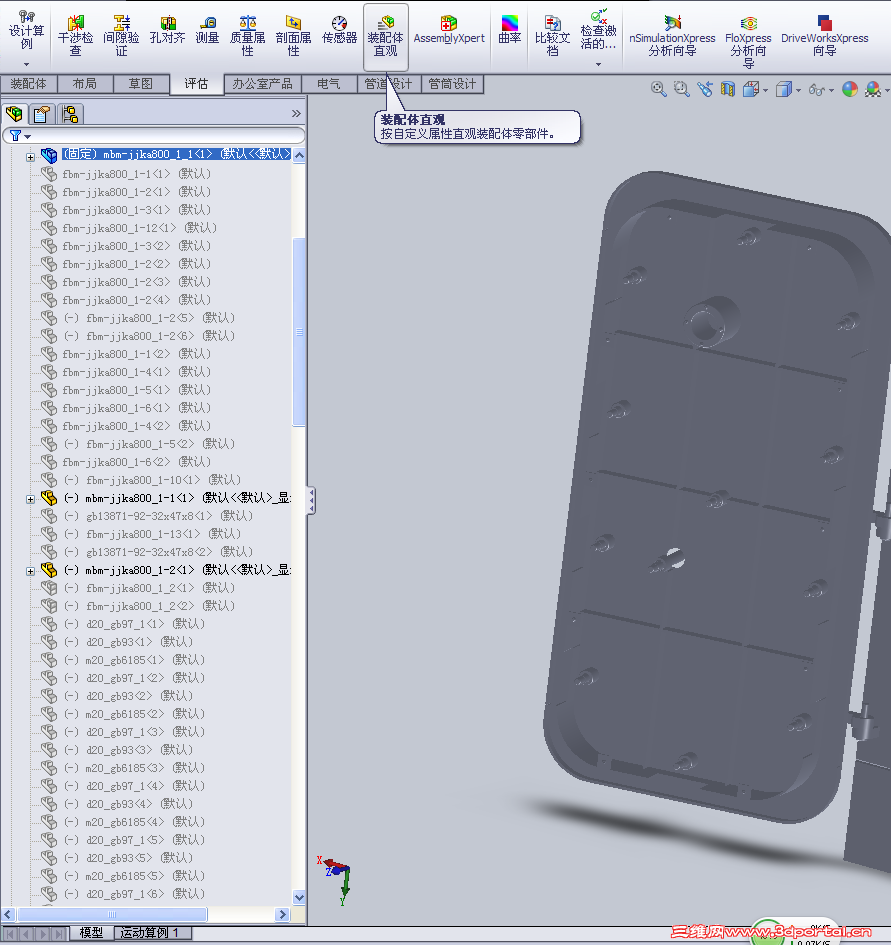891x945 pixels.
Task: Switch to PropertyManager tab icon
Action: (x=42, y=114)
